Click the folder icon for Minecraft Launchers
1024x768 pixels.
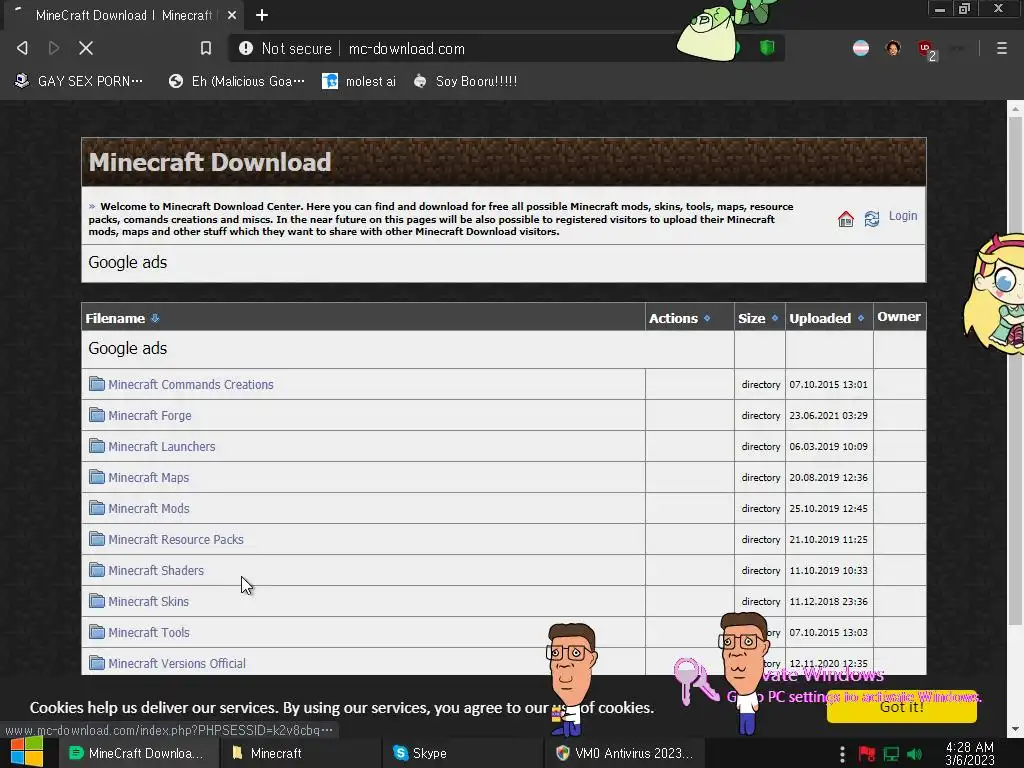click(97, 446)
